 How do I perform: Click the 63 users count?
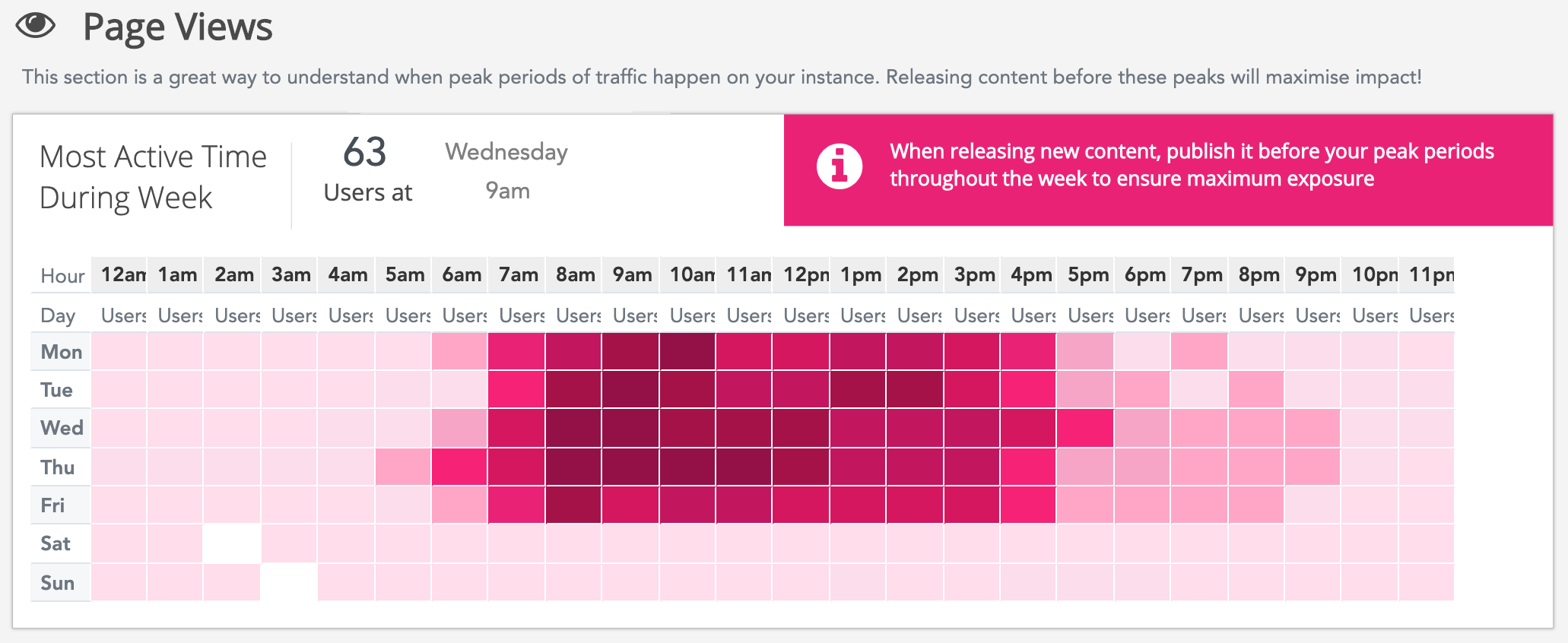(x=364, y=152)
